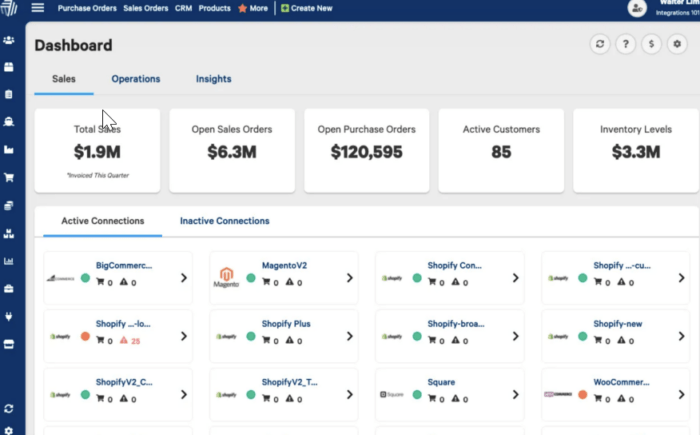
Task: Click the plug integrations icon in sidebar
Action: coord(9,316)
